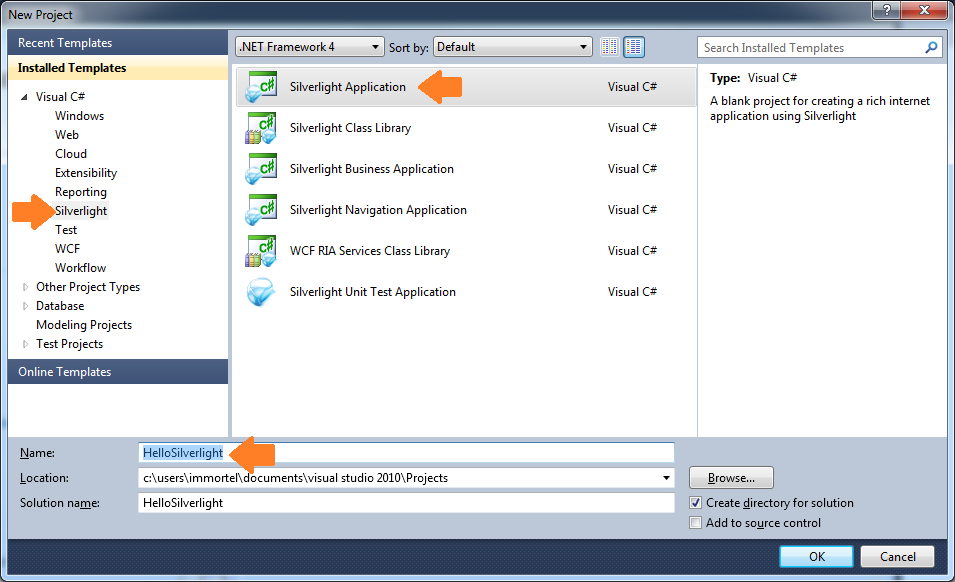Open the Online Templates section
Viewport: 955px width, 582px height.
click(118, 371)
